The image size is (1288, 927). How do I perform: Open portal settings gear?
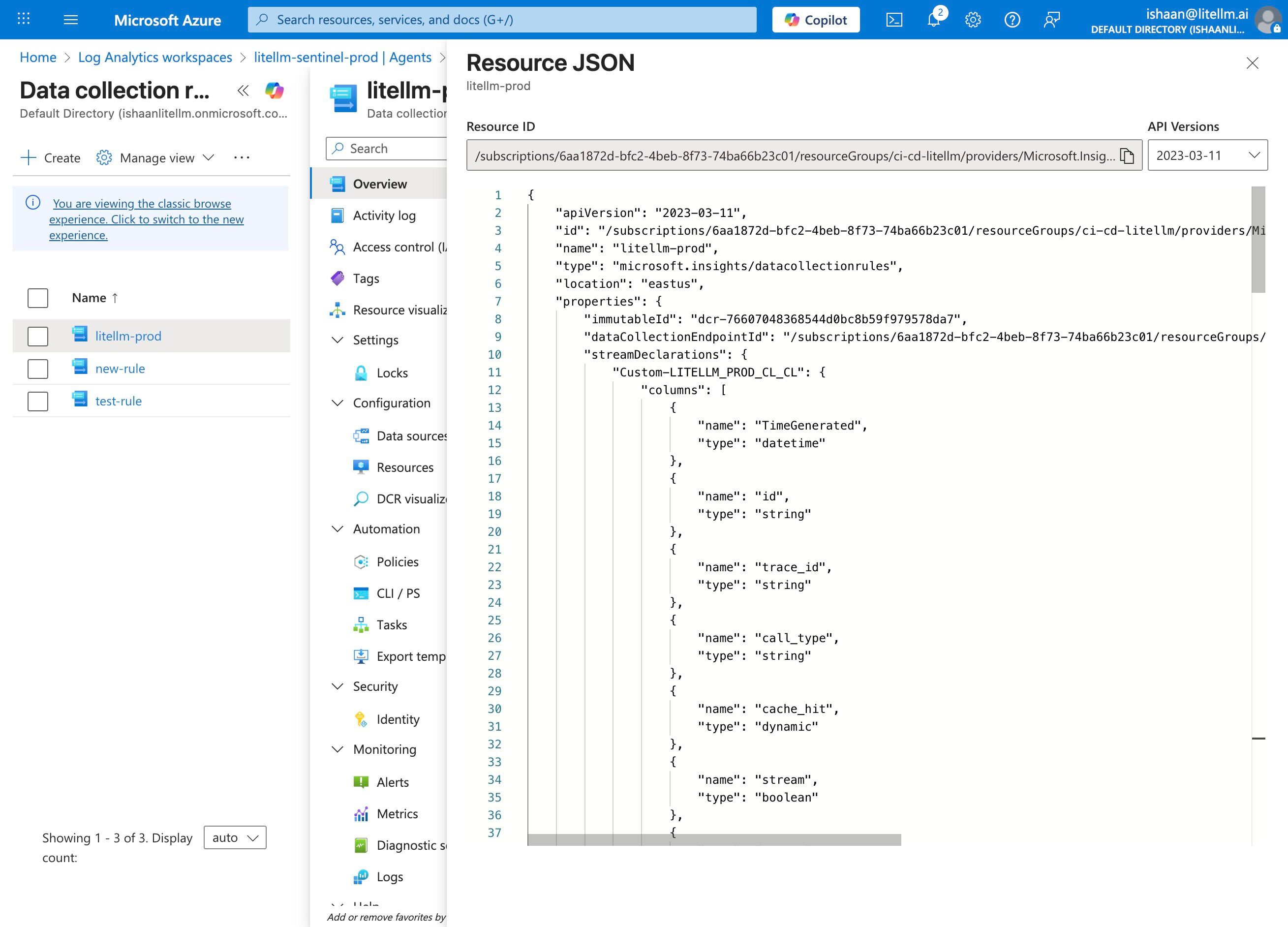click(x=973, y=20)
